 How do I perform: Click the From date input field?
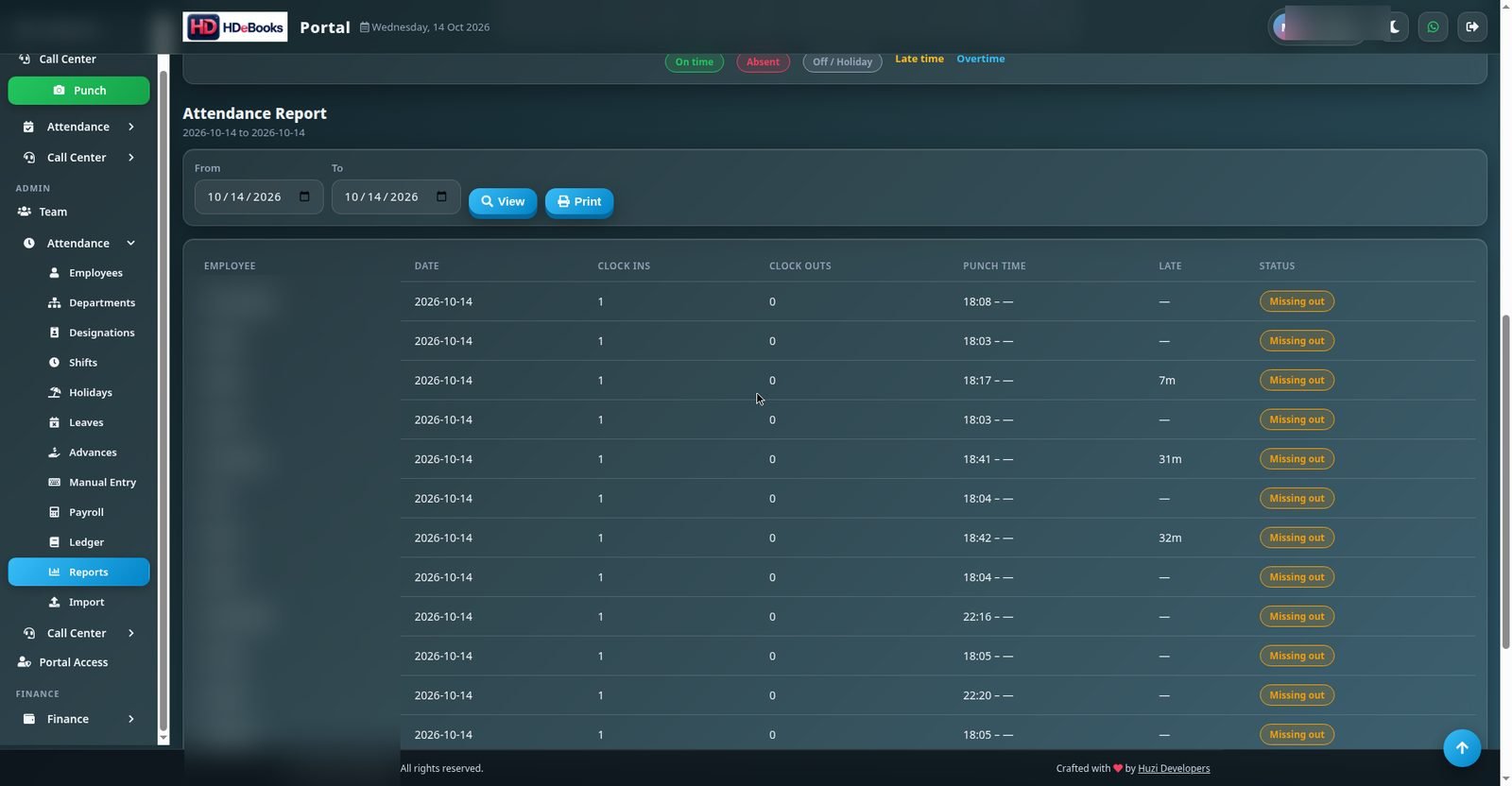[259, 196]
